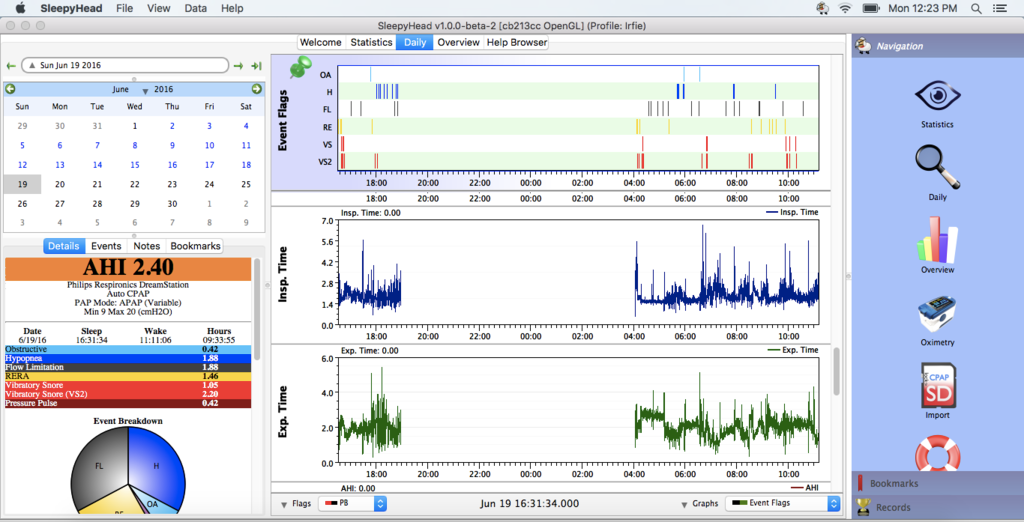Screen dimensions: 1024x522
Task: Open the File menu
Action: [124, 8]
